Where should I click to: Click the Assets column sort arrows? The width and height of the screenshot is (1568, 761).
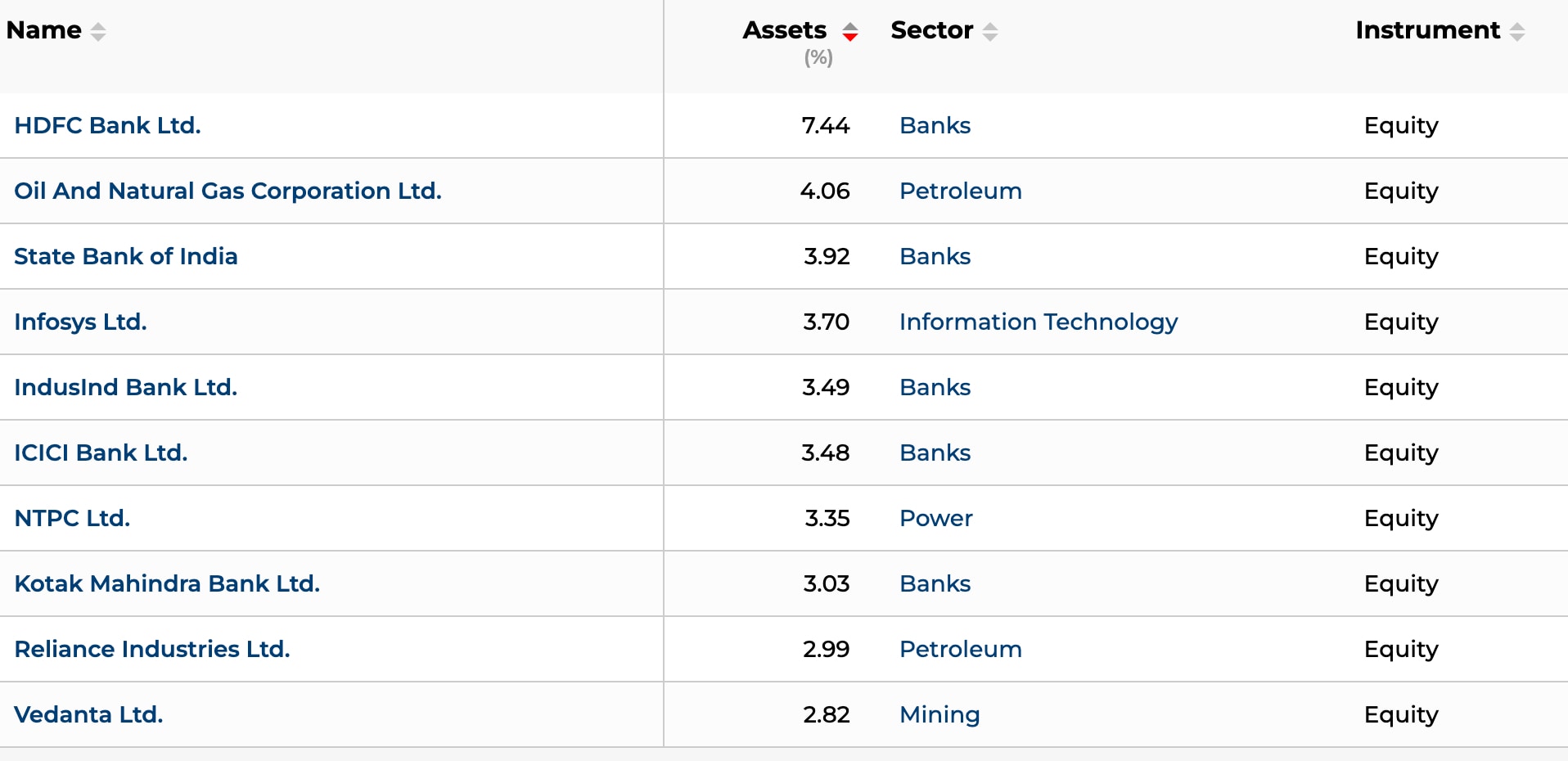[850, 32]
